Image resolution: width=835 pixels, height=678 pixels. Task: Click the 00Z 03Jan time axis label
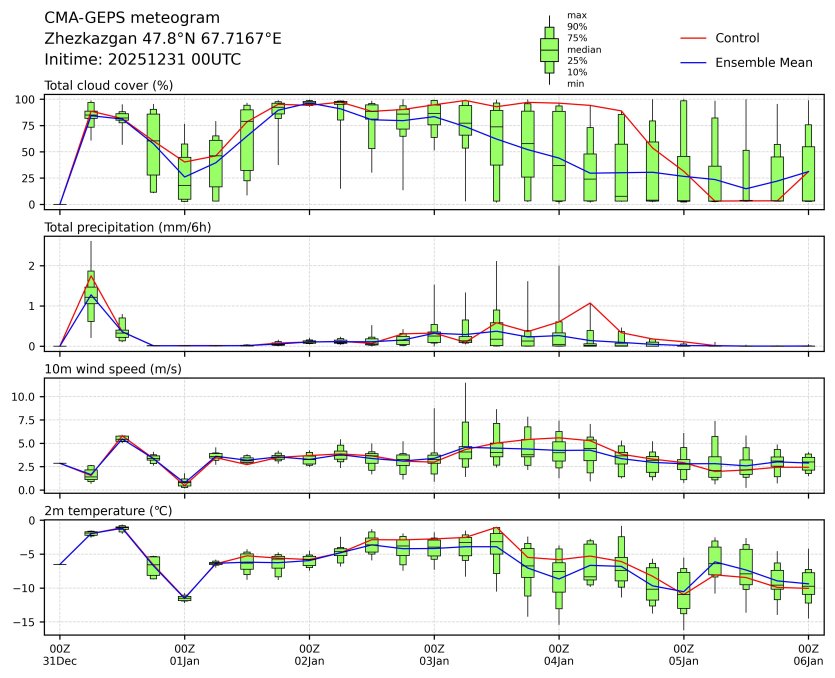(x=434, y=655)
